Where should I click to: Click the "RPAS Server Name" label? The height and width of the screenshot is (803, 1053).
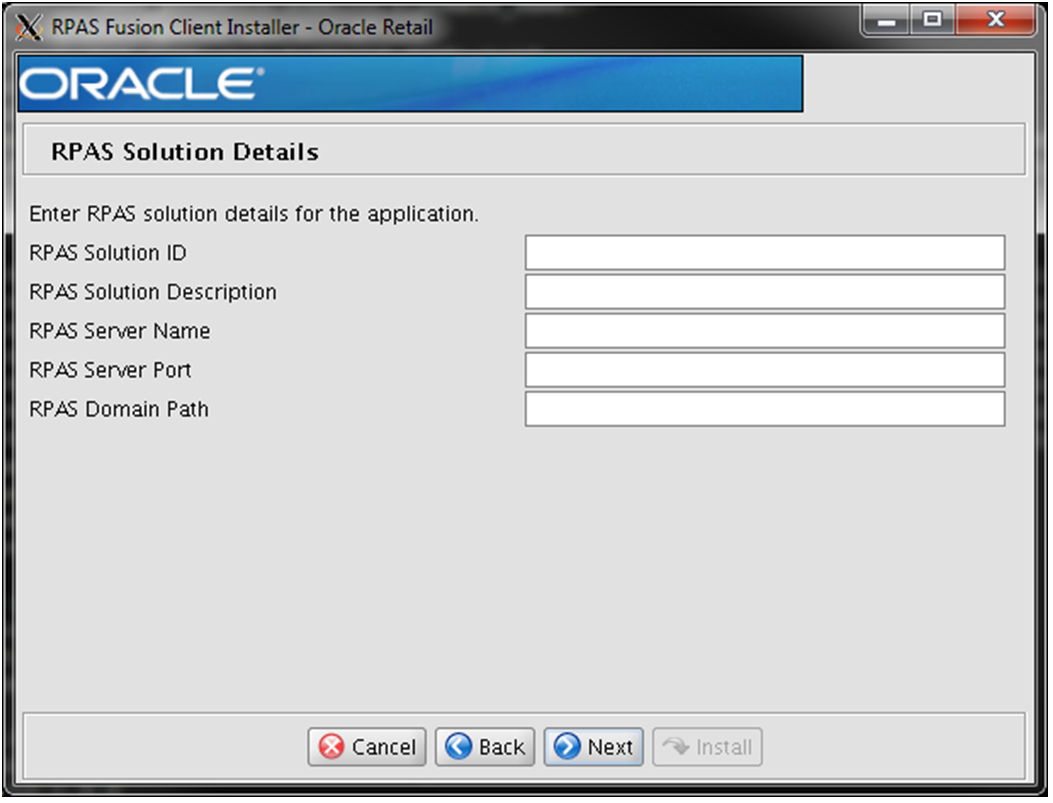point(120,331)
